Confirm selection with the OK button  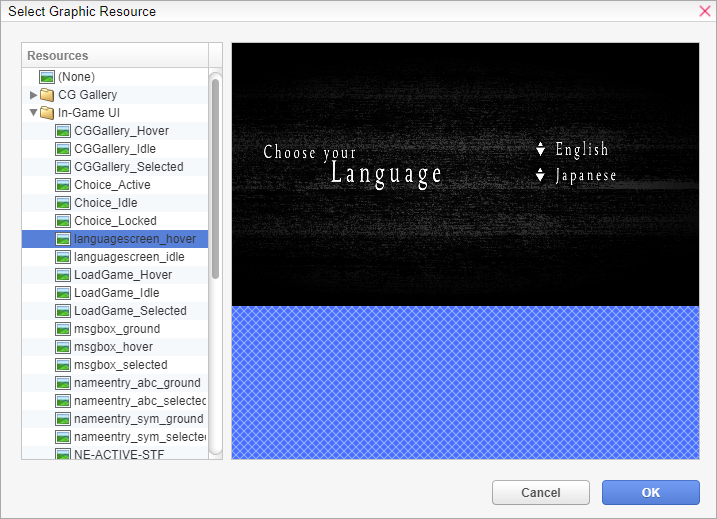point(651,492)
